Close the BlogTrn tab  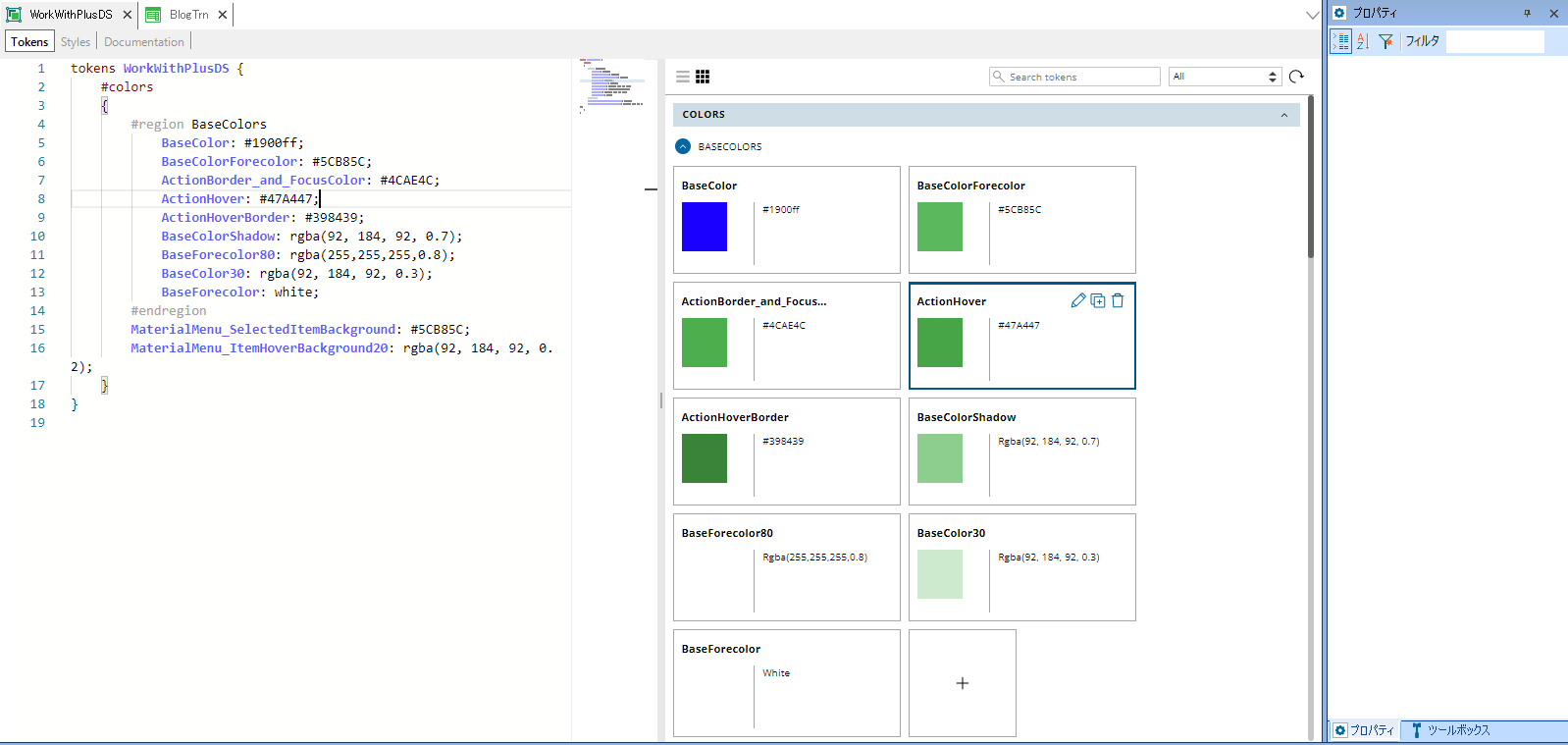click(223, 15)
